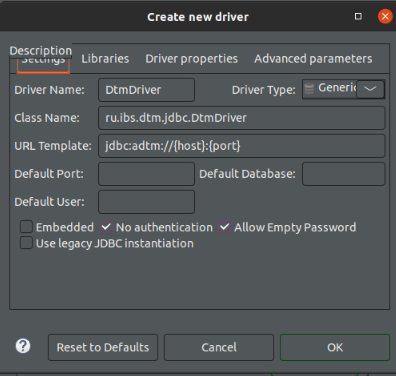Switch to the Driver properties tab
This screenshot has height=376, width=396.
click(191, 59)
